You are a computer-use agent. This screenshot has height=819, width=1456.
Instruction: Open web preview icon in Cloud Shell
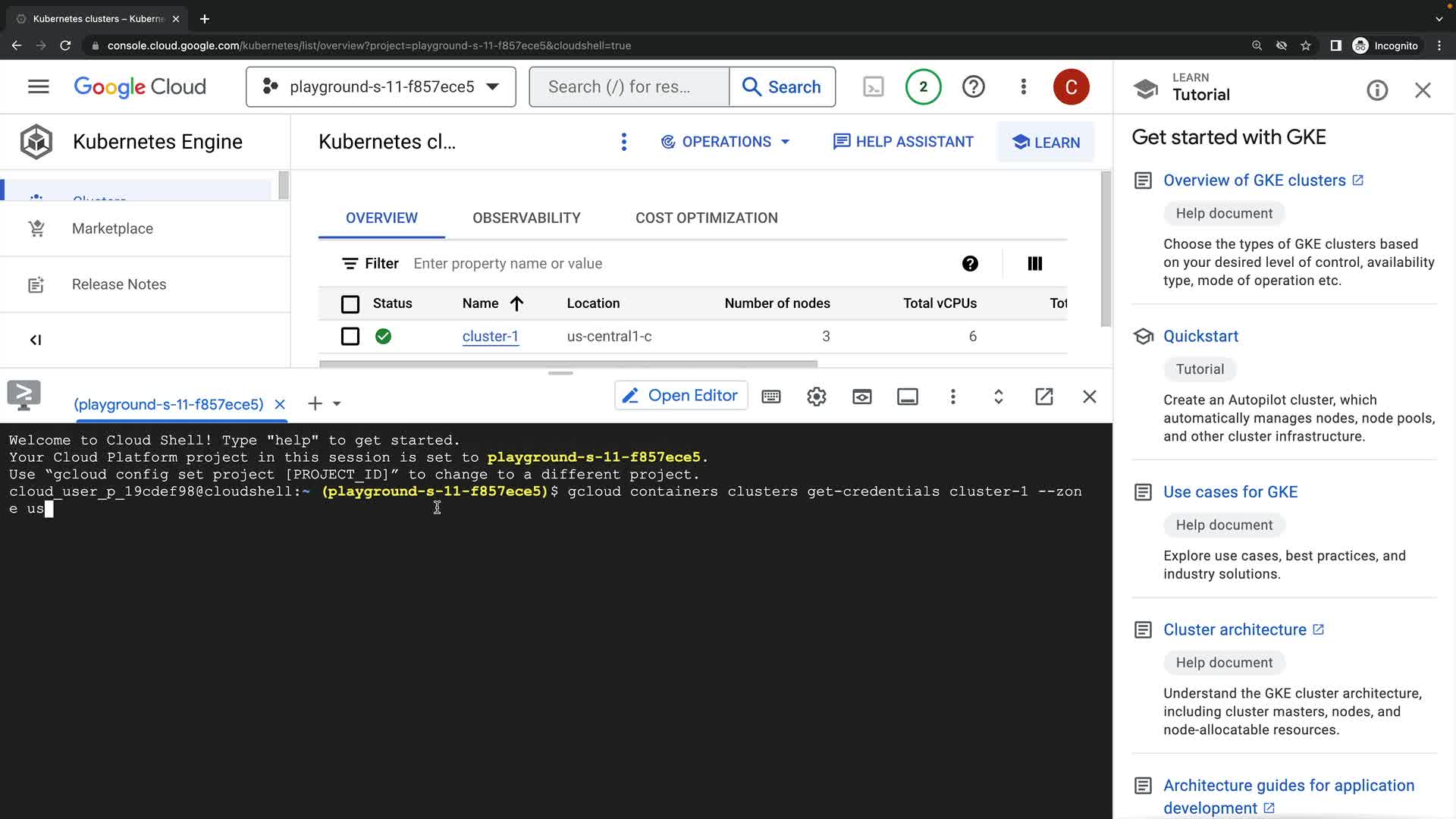click(x=862, y=397)
